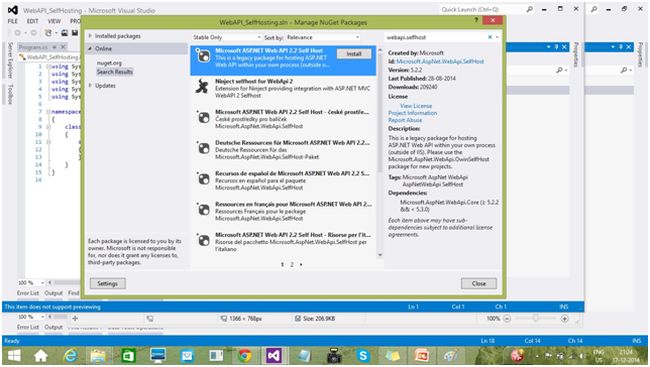This screenshot has height=367, width=650.
Task: Open Skype from the taskbar
Action: coord(363,355)
